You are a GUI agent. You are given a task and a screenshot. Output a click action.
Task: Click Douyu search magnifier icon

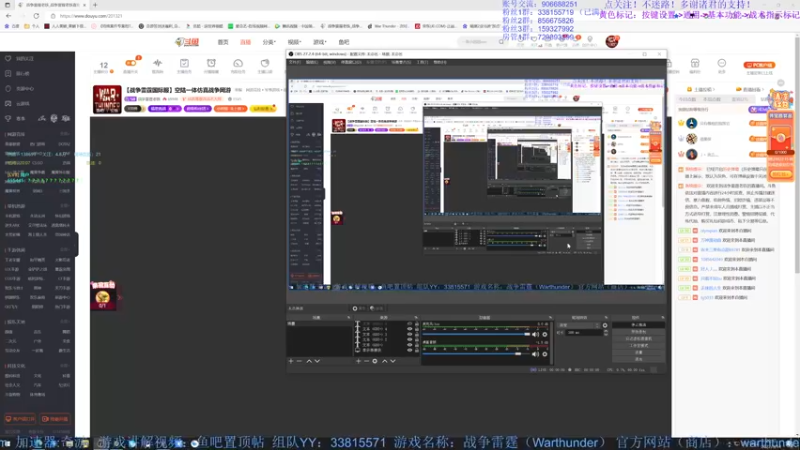coord(502,42)
